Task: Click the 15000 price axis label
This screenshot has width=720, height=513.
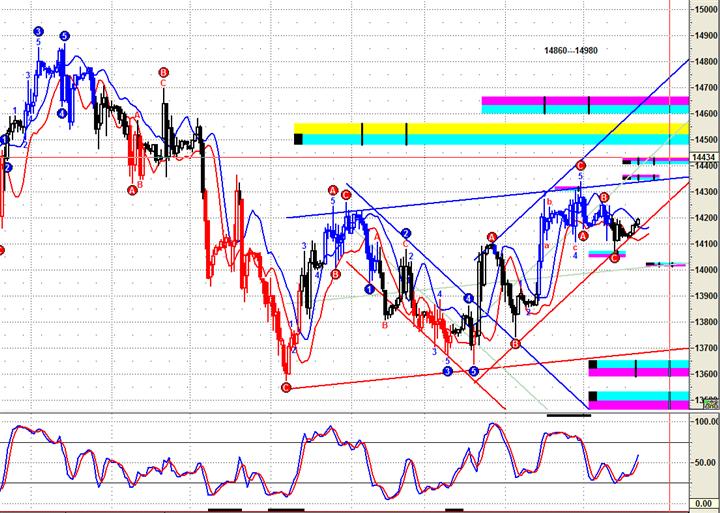Action: pyautogui.click(x=704, y=10)
